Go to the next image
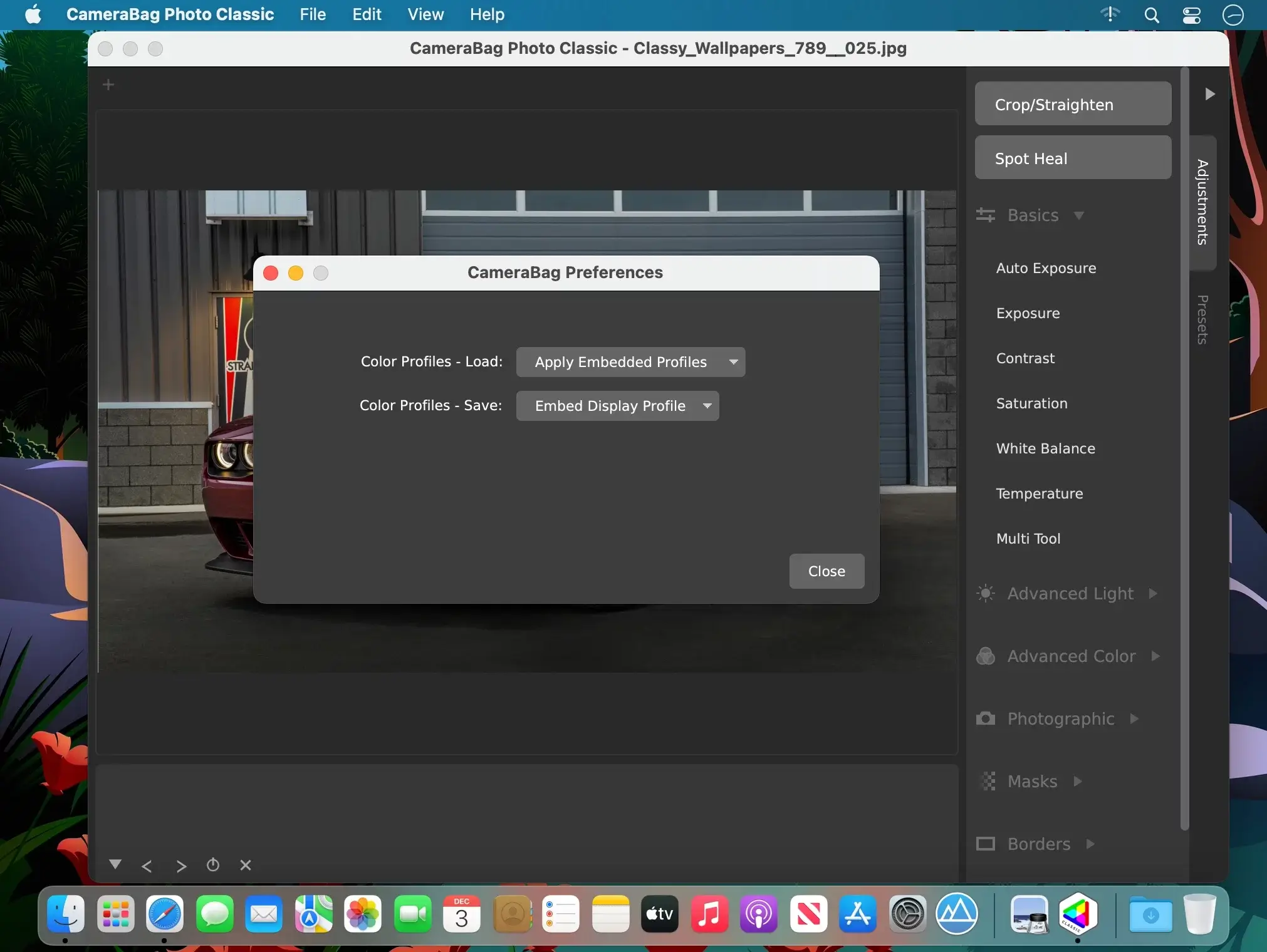The height and width of the screenshot is (952, 1267). 181,866
